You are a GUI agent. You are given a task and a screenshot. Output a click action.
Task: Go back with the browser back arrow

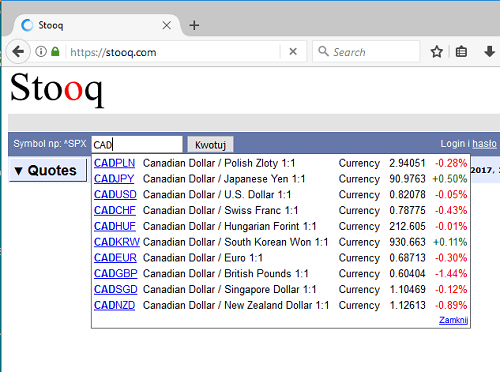[x=18, y=52]
